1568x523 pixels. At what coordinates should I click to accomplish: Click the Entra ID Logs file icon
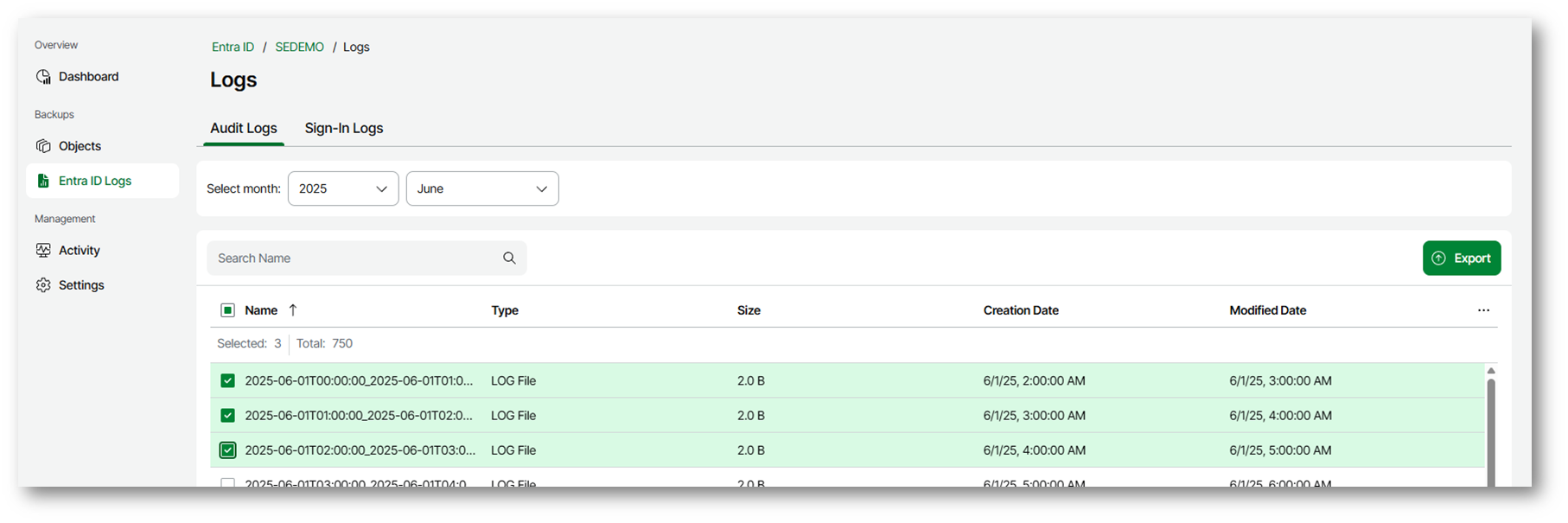point(43,181)
